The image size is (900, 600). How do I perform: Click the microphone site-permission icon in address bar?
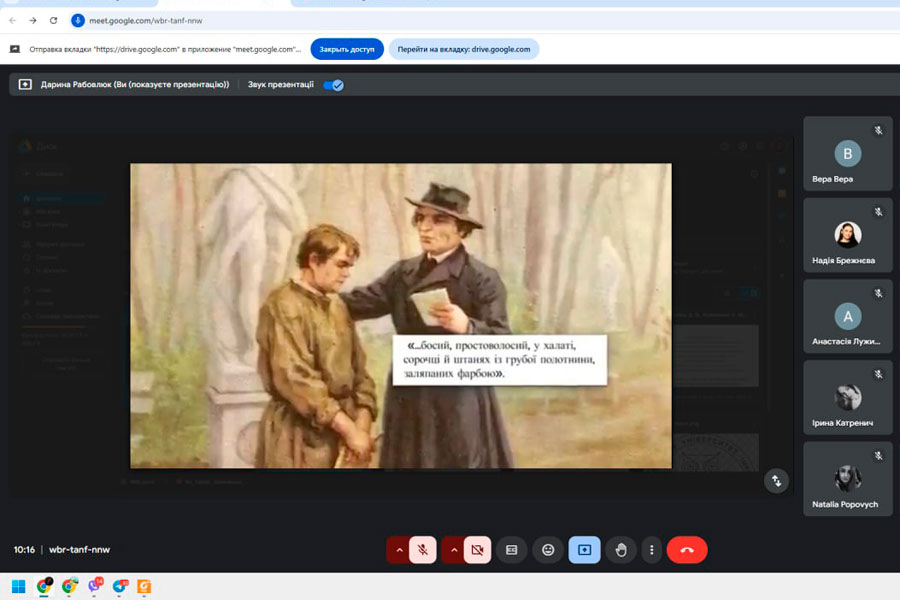tap(77, 21)
